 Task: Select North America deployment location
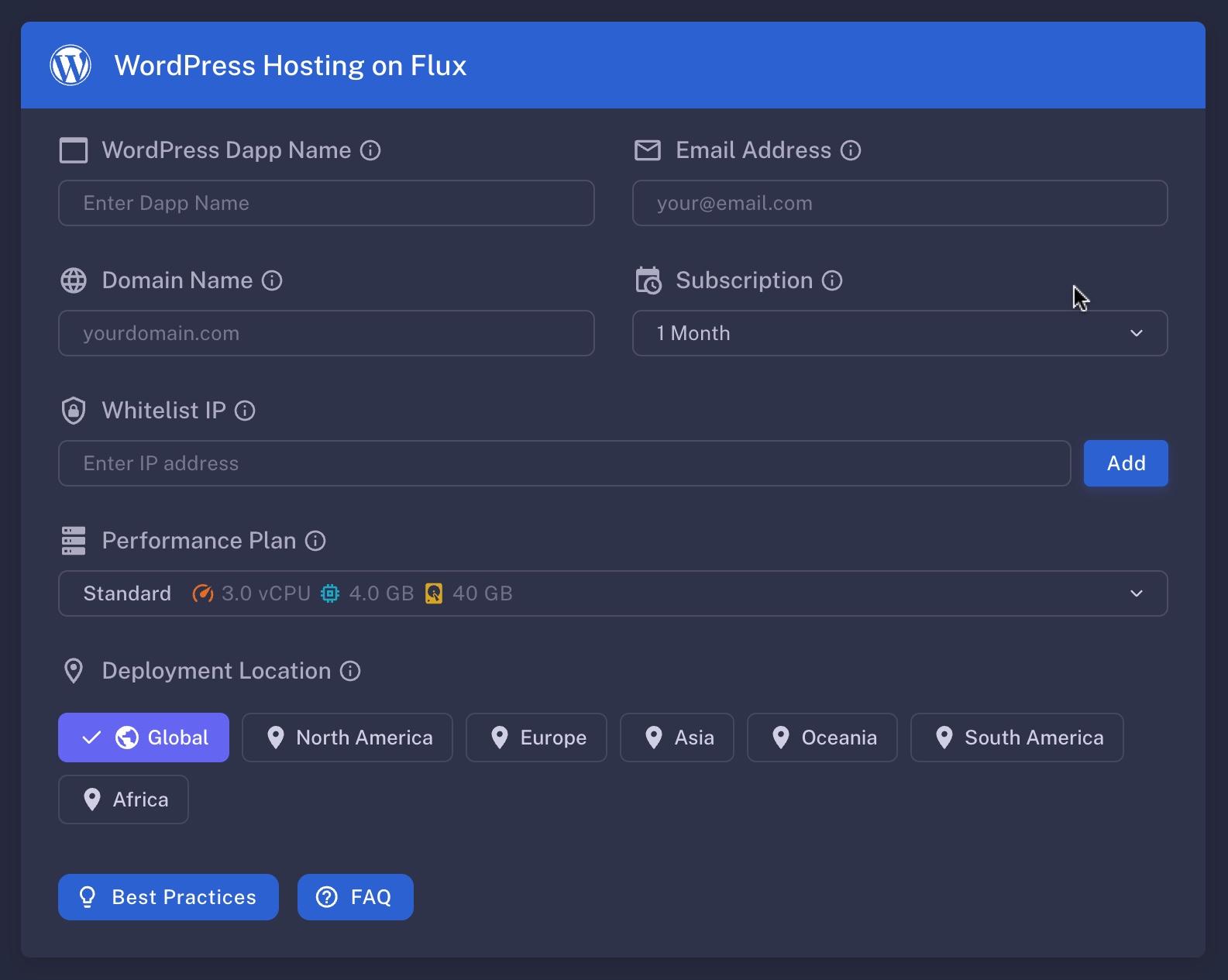click(x=347, y=738)
